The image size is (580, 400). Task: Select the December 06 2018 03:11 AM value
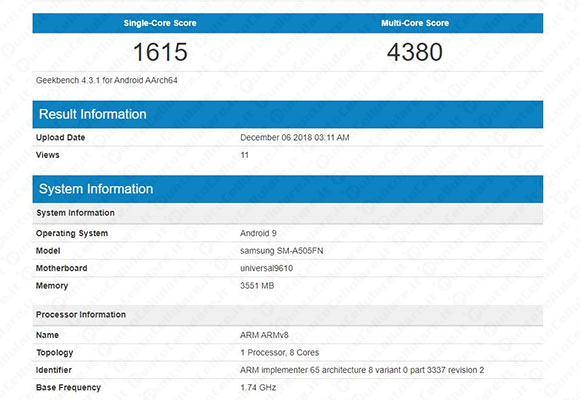point(294,138)
